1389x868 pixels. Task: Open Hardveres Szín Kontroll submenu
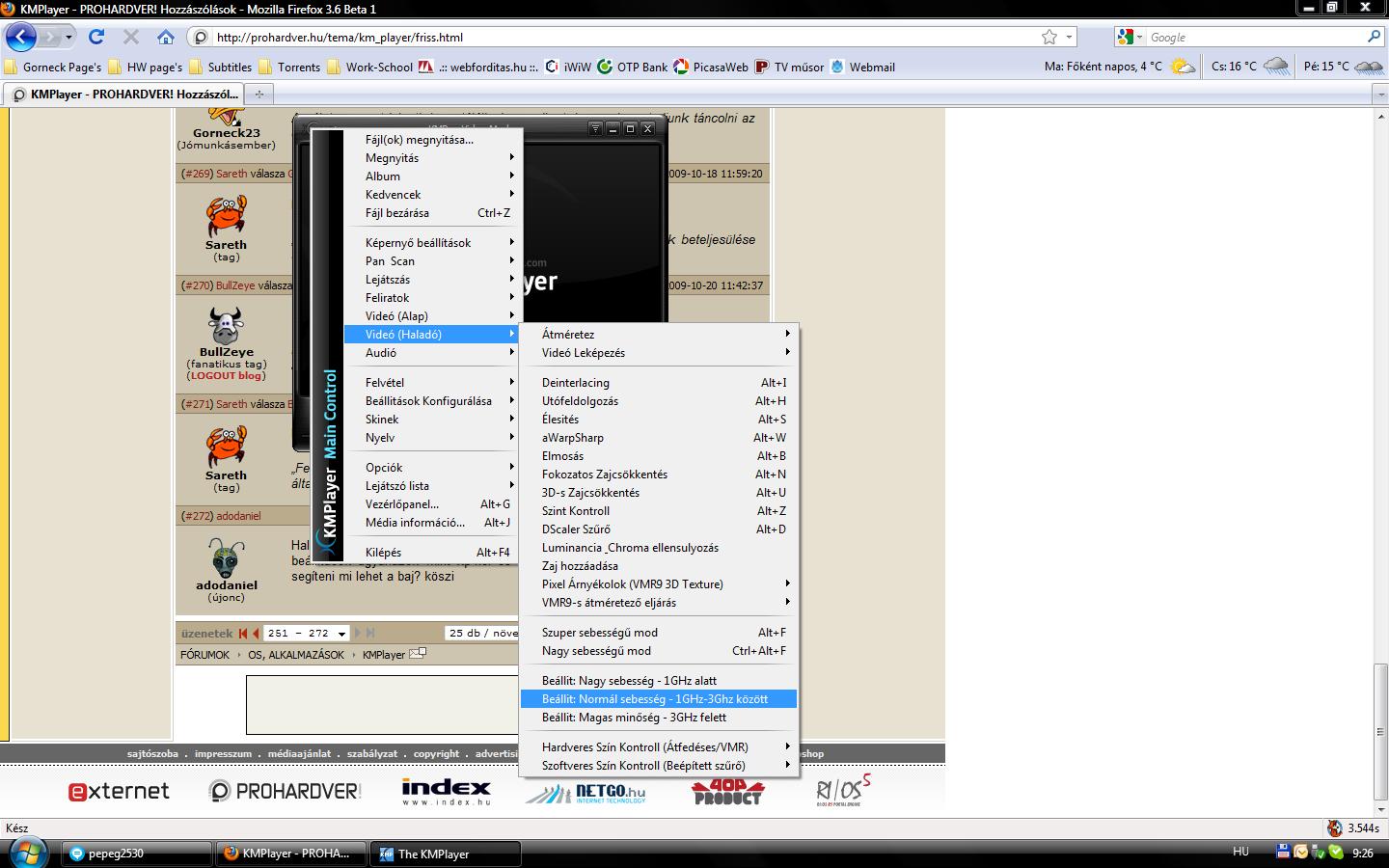[659, 747]
